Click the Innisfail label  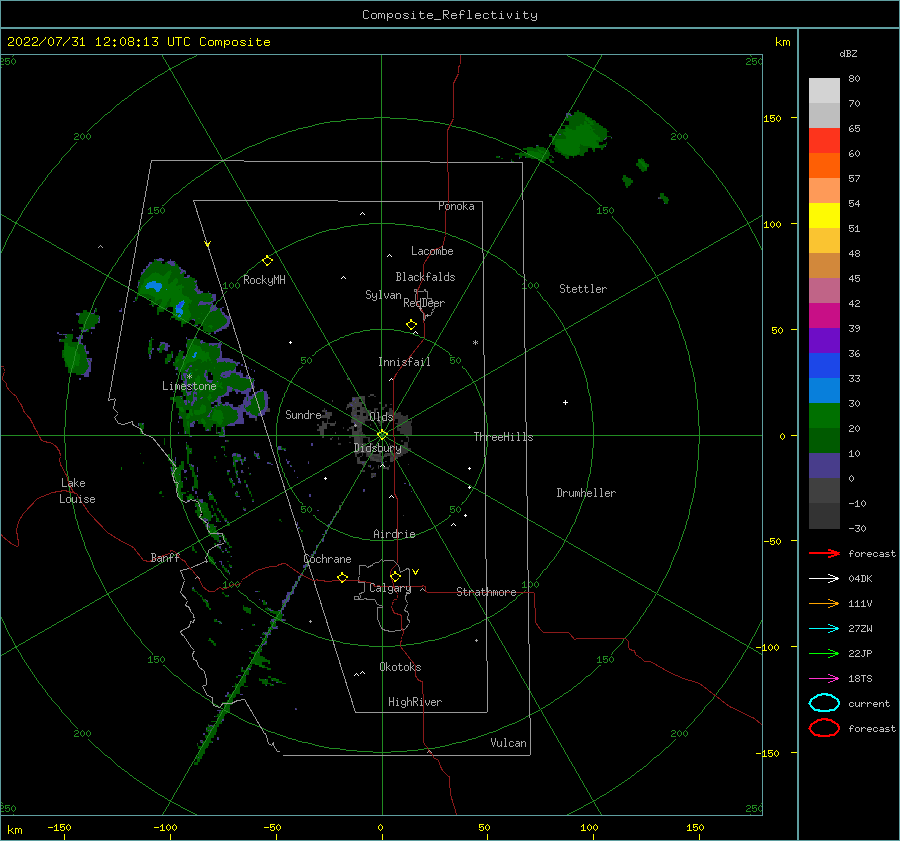[404, 362]
